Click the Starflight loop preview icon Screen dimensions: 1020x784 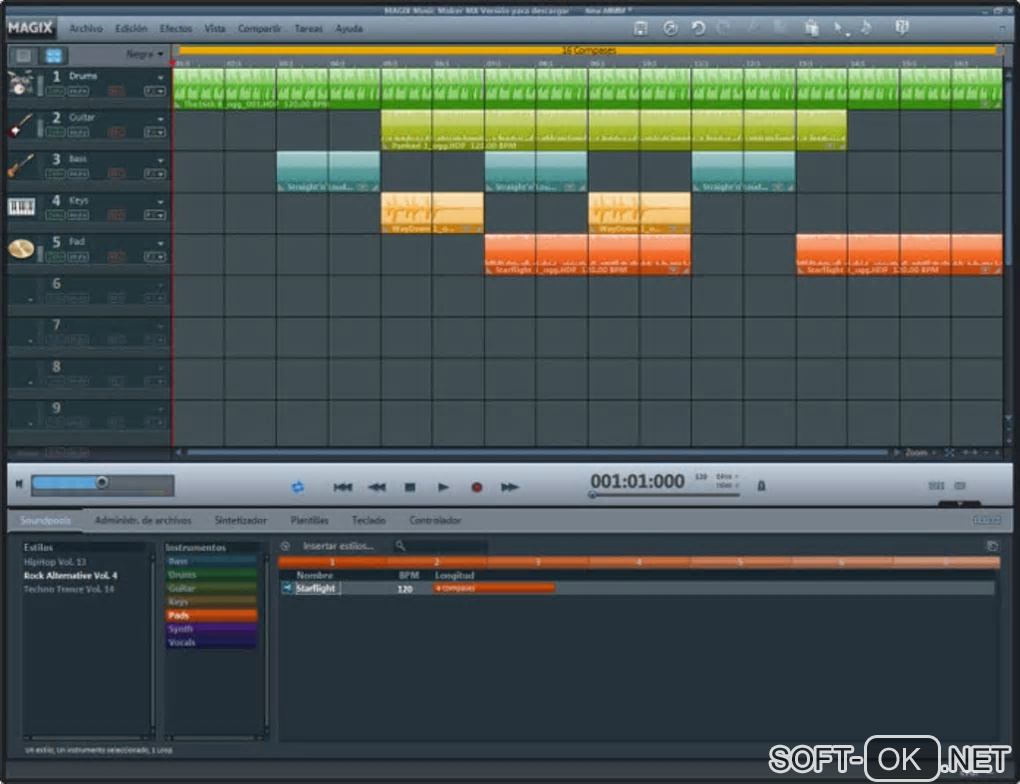click(287, 588)
